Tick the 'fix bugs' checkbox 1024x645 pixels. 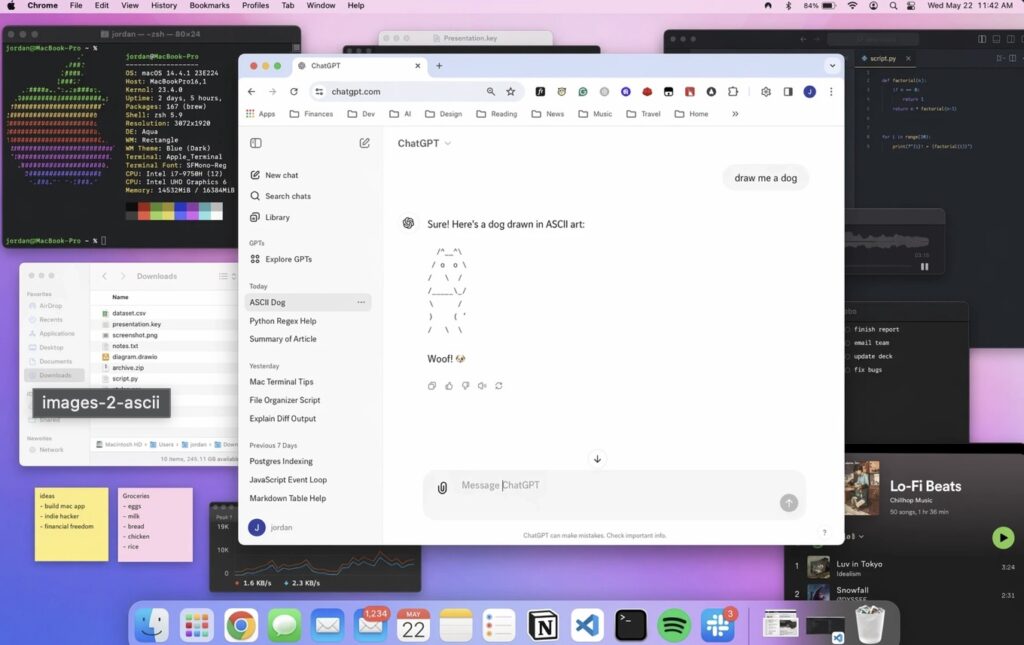click(x=848, y=370)
